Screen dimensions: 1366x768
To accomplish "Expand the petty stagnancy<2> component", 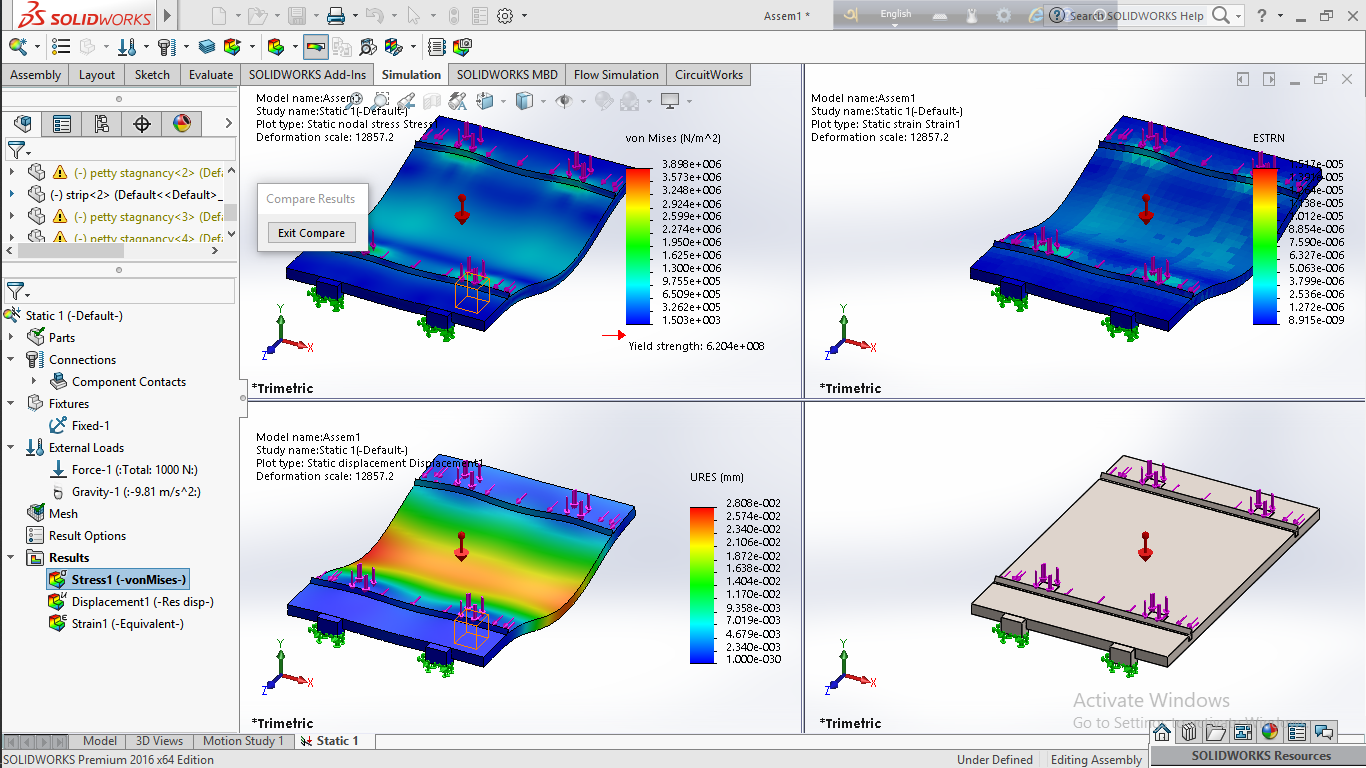I will 12,172.
